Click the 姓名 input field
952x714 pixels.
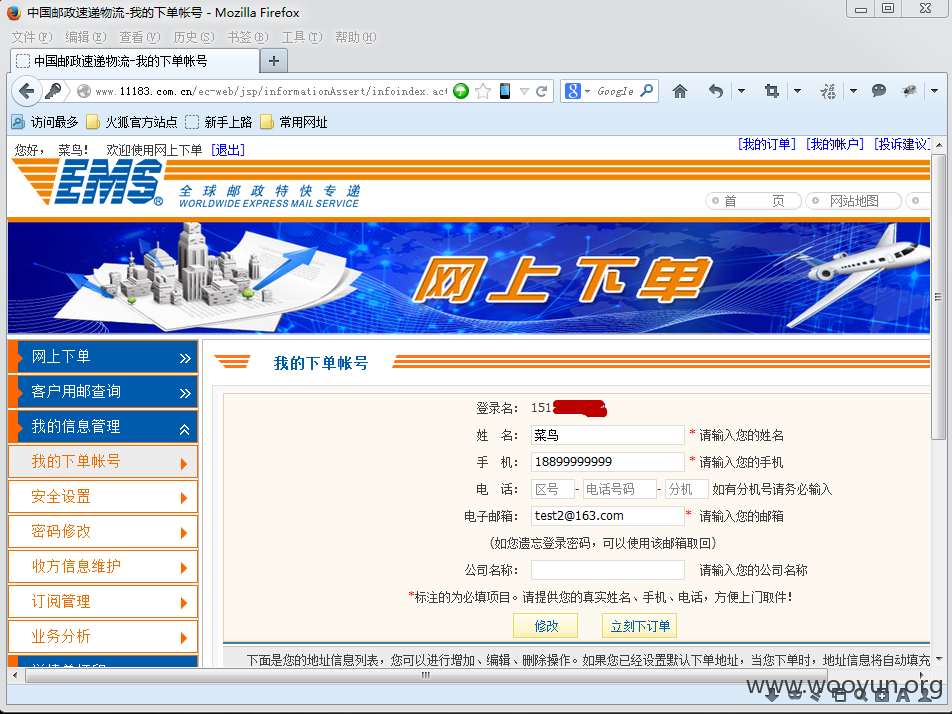coord(608,435)
